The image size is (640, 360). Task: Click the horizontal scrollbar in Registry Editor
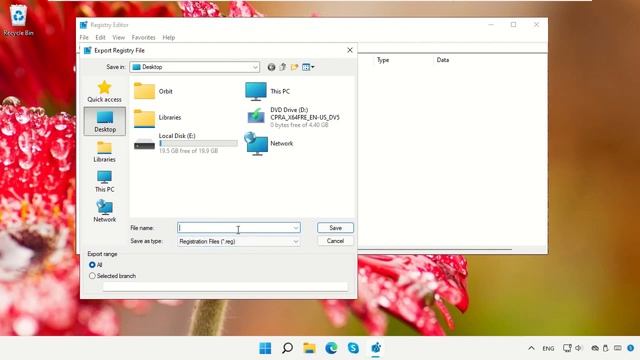[x=435, y=249]
